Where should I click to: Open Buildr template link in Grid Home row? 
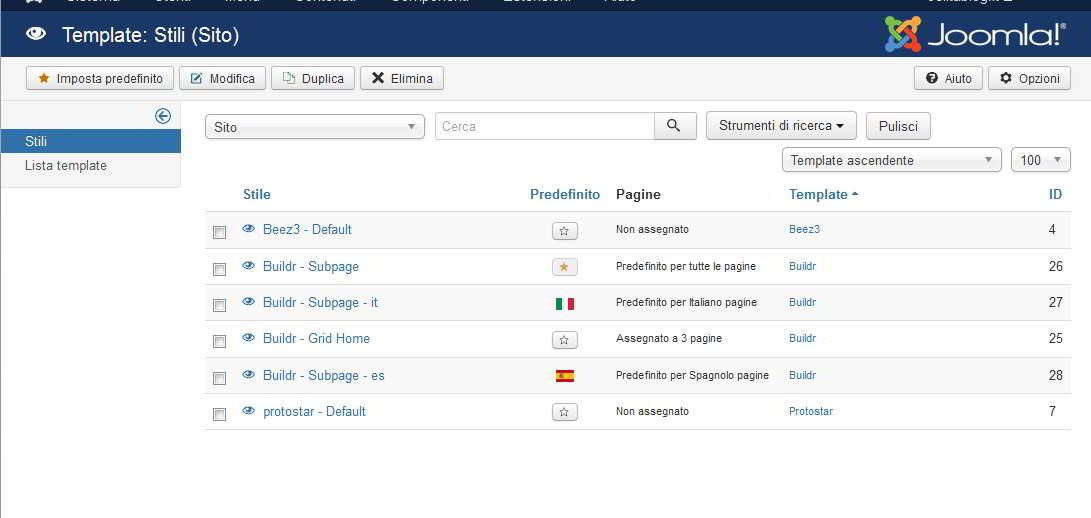tap(802, 338)
